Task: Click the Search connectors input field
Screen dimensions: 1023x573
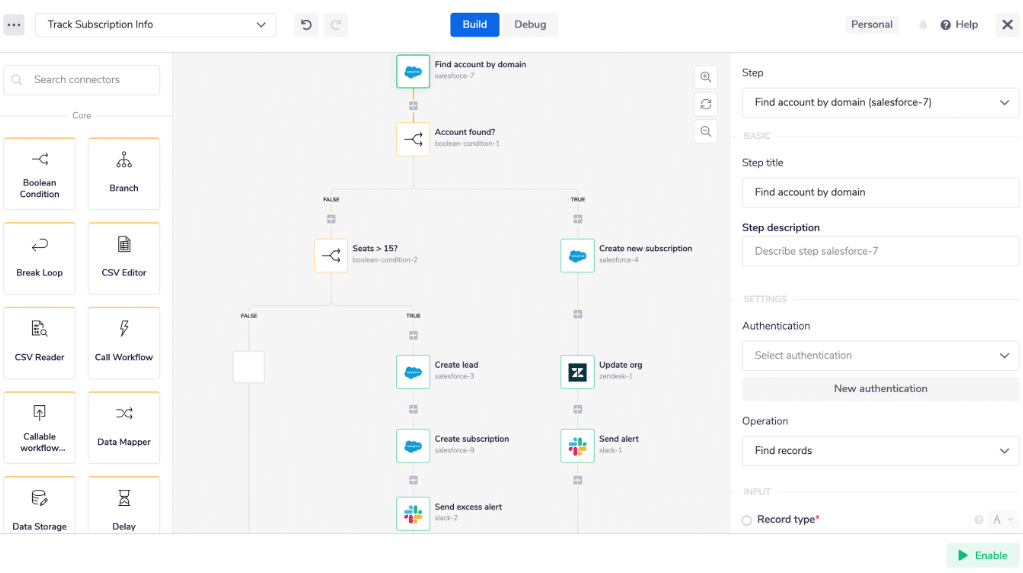Action: [x=82, y=80]
